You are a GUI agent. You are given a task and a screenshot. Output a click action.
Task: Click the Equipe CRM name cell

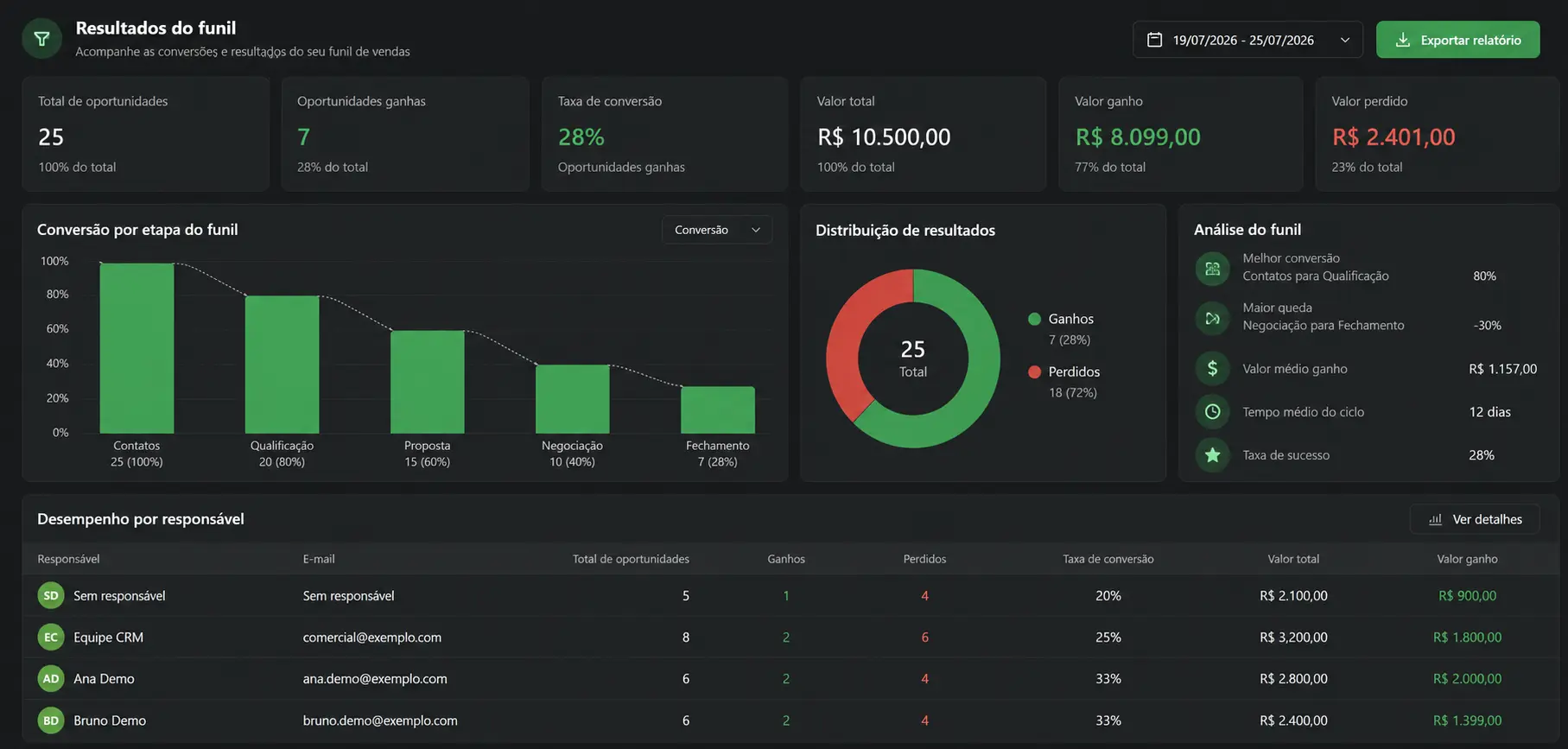[x=108, y=637]
